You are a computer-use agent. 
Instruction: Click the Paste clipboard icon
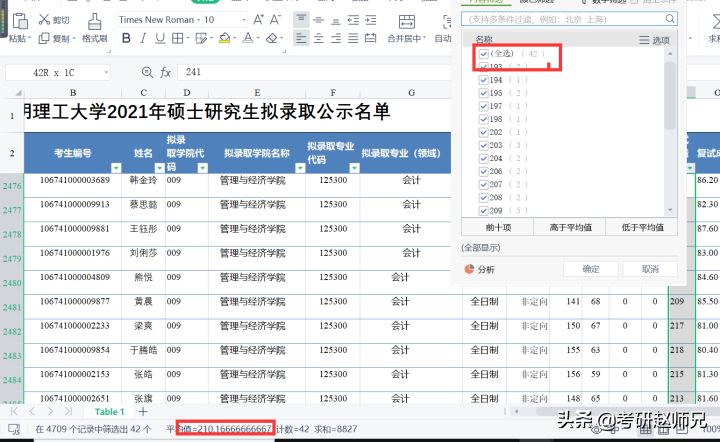(20, 22)
